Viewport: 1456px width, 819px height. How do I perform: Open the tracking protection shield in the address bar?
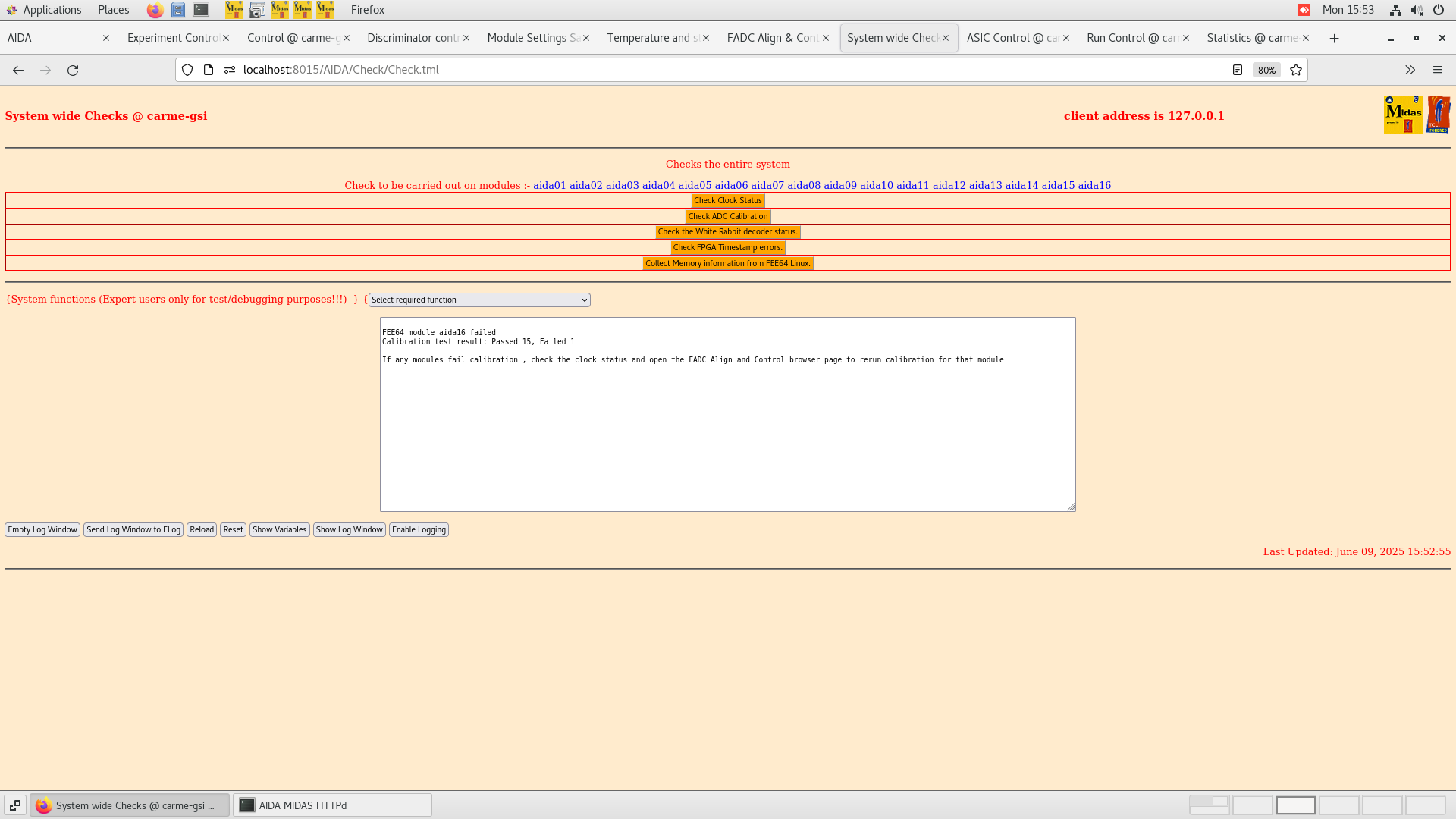[x=187, y=70]
